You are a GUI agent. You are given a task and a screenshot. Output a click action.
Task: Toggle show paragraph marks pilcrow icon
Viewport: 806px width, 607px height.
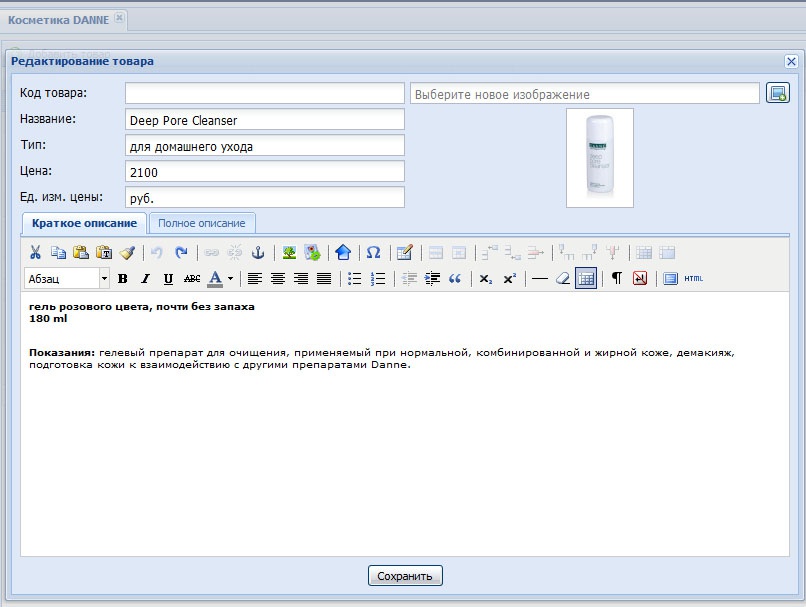(617, 279)
